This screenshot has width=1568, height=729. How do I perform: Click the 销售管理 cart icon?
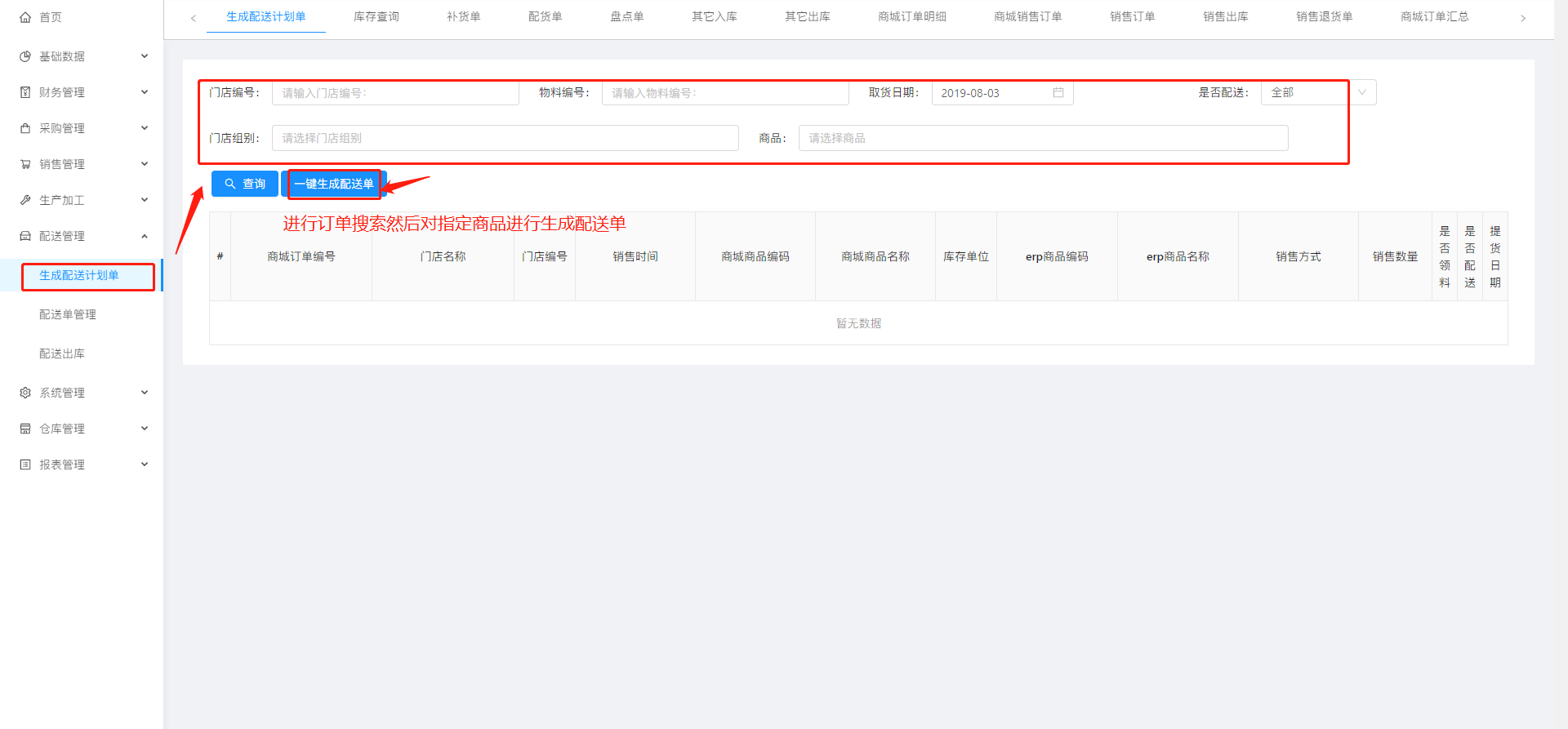(25, 164)
